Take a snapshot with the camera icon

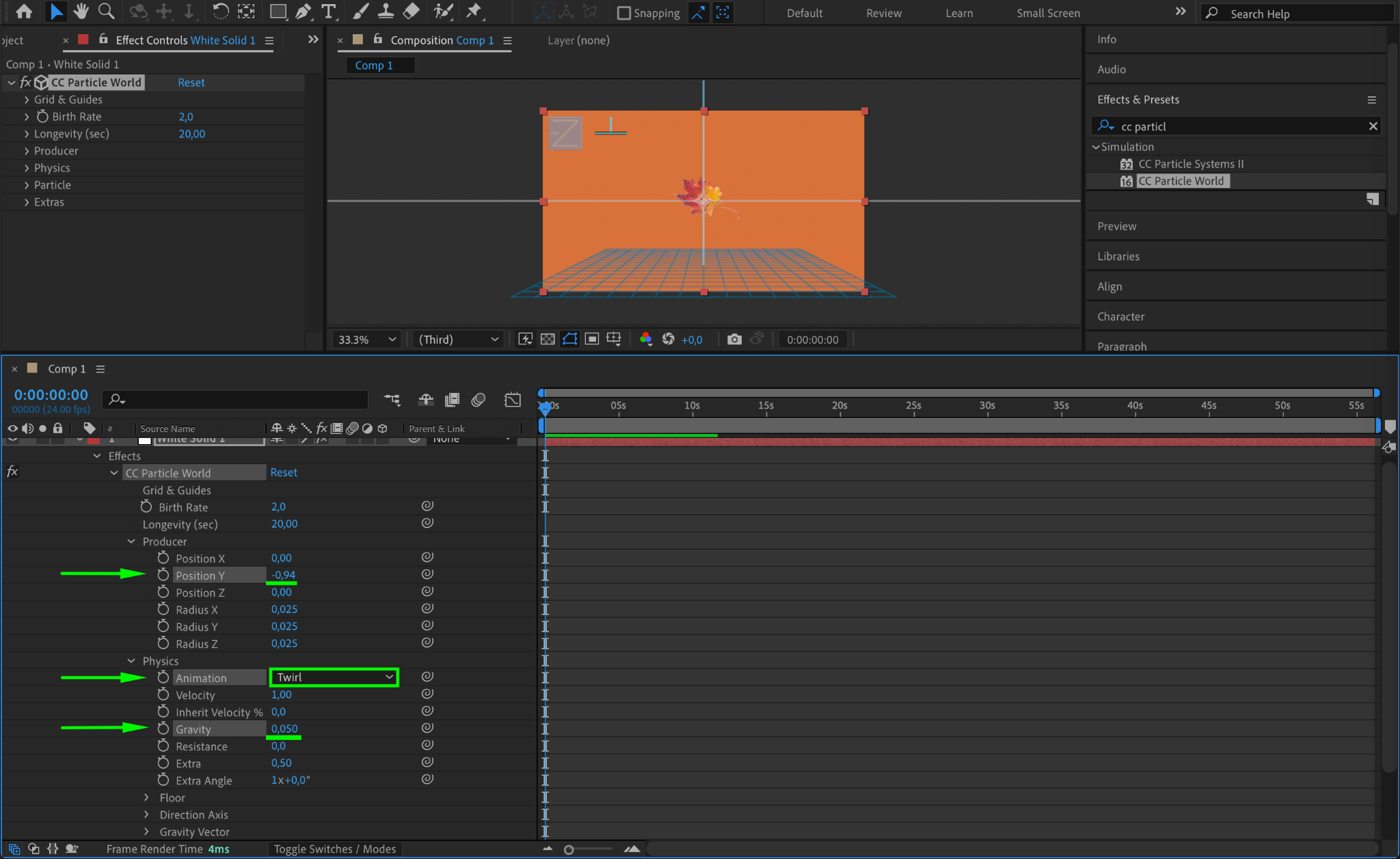point(734,339)
